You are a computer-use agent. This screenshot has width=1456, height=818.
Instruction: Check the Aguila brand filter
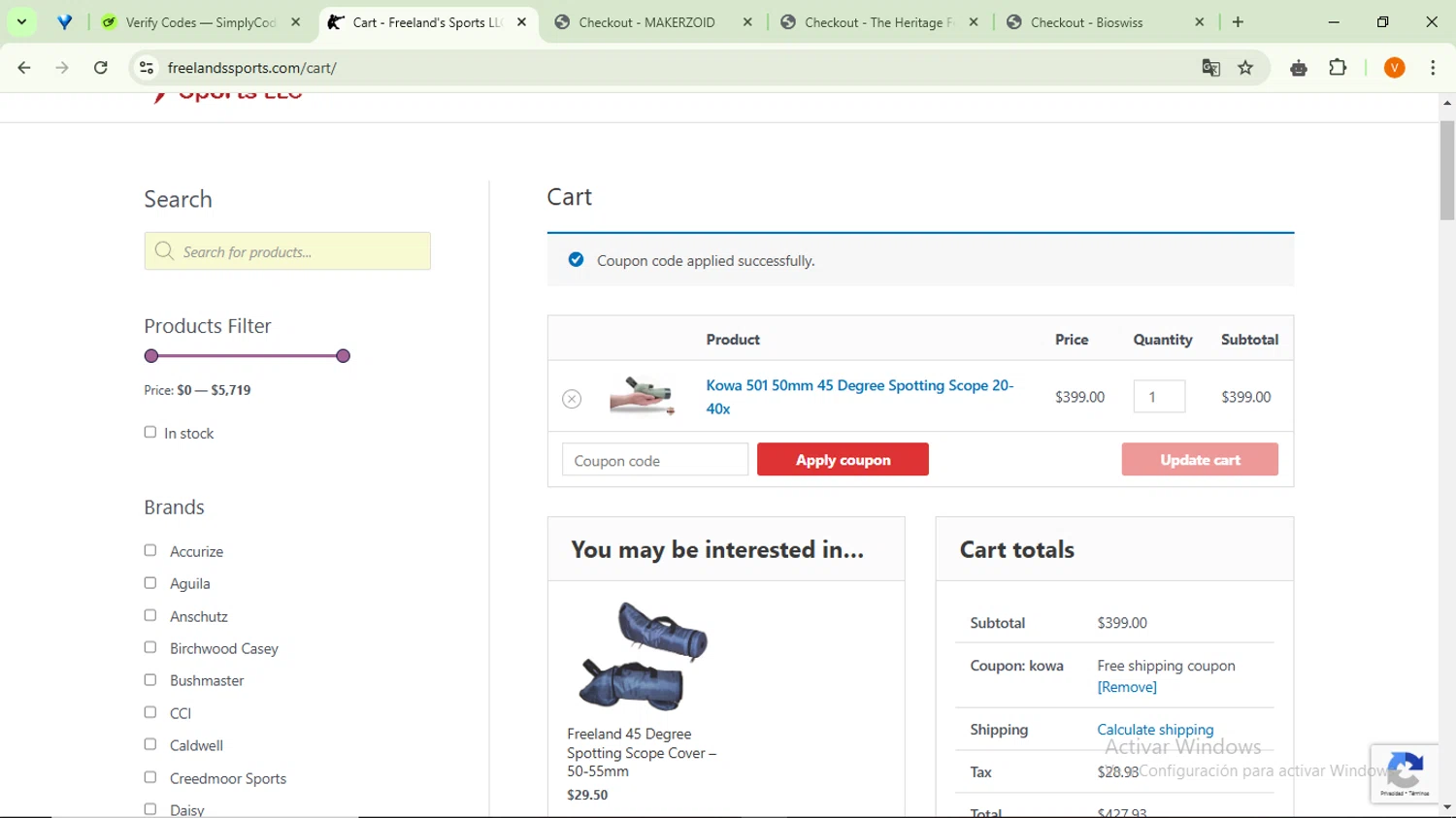pos(150,582)
